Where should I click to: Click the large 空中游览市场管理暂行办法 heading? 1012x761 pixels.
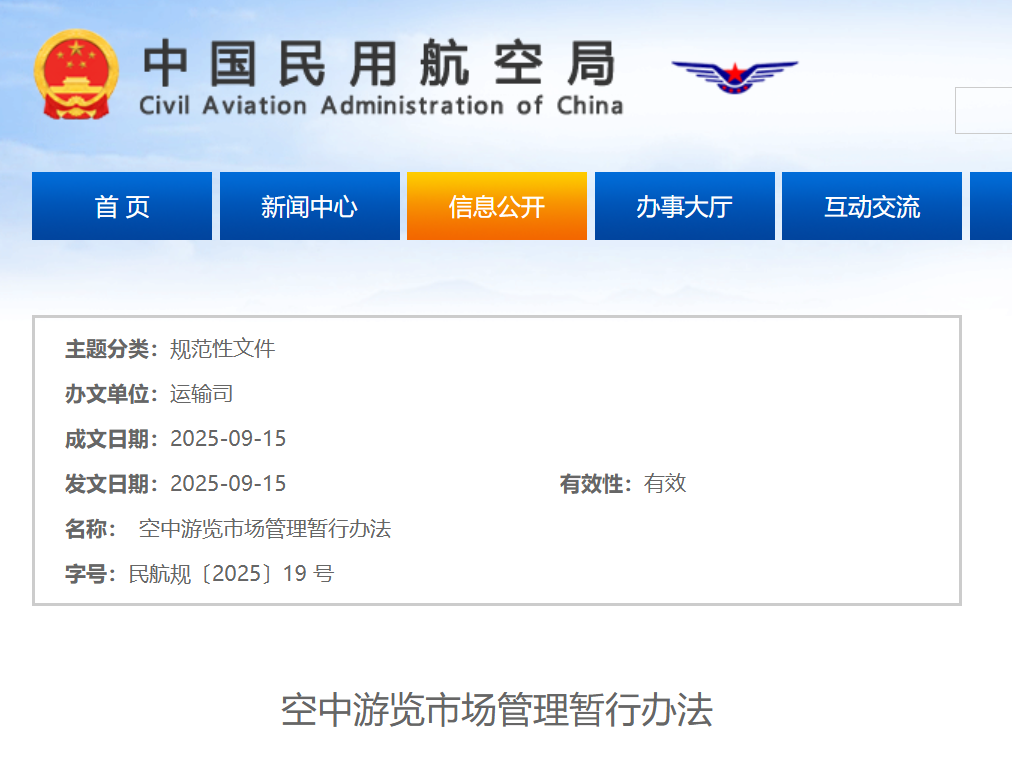coord(496,710)
